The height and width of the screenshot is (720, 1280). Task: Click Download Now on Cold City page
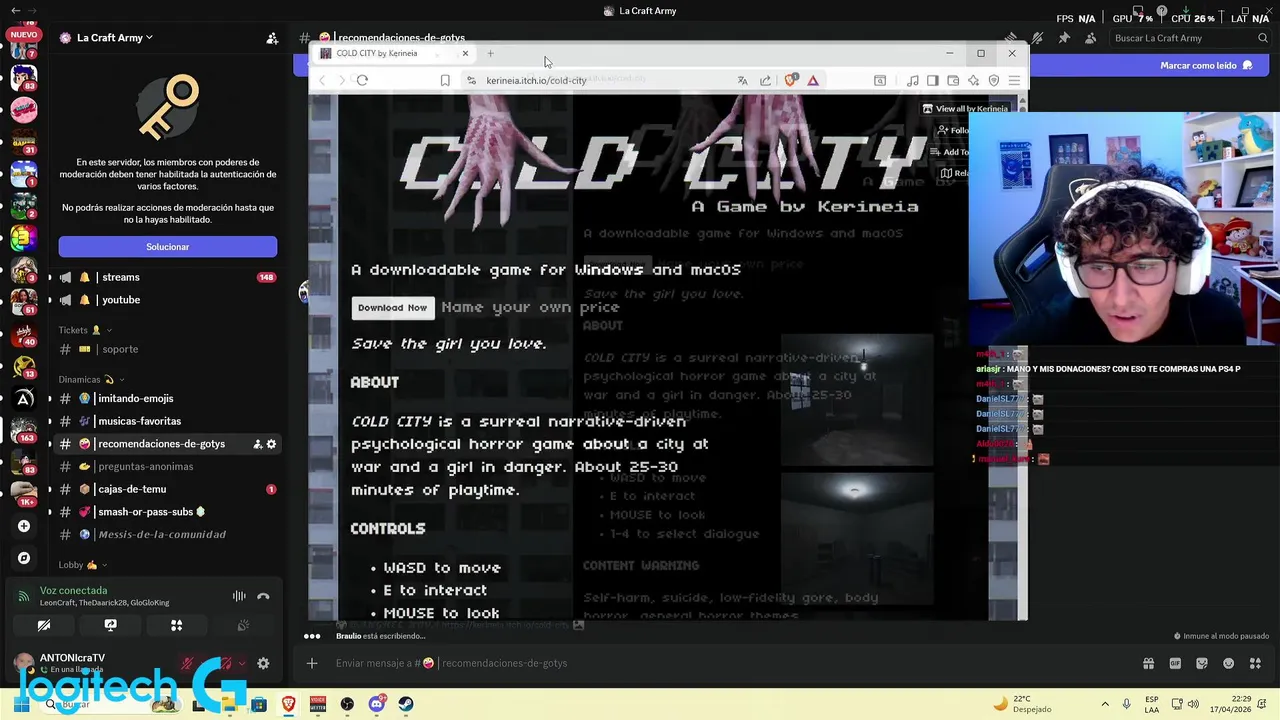tap(392, 308)
